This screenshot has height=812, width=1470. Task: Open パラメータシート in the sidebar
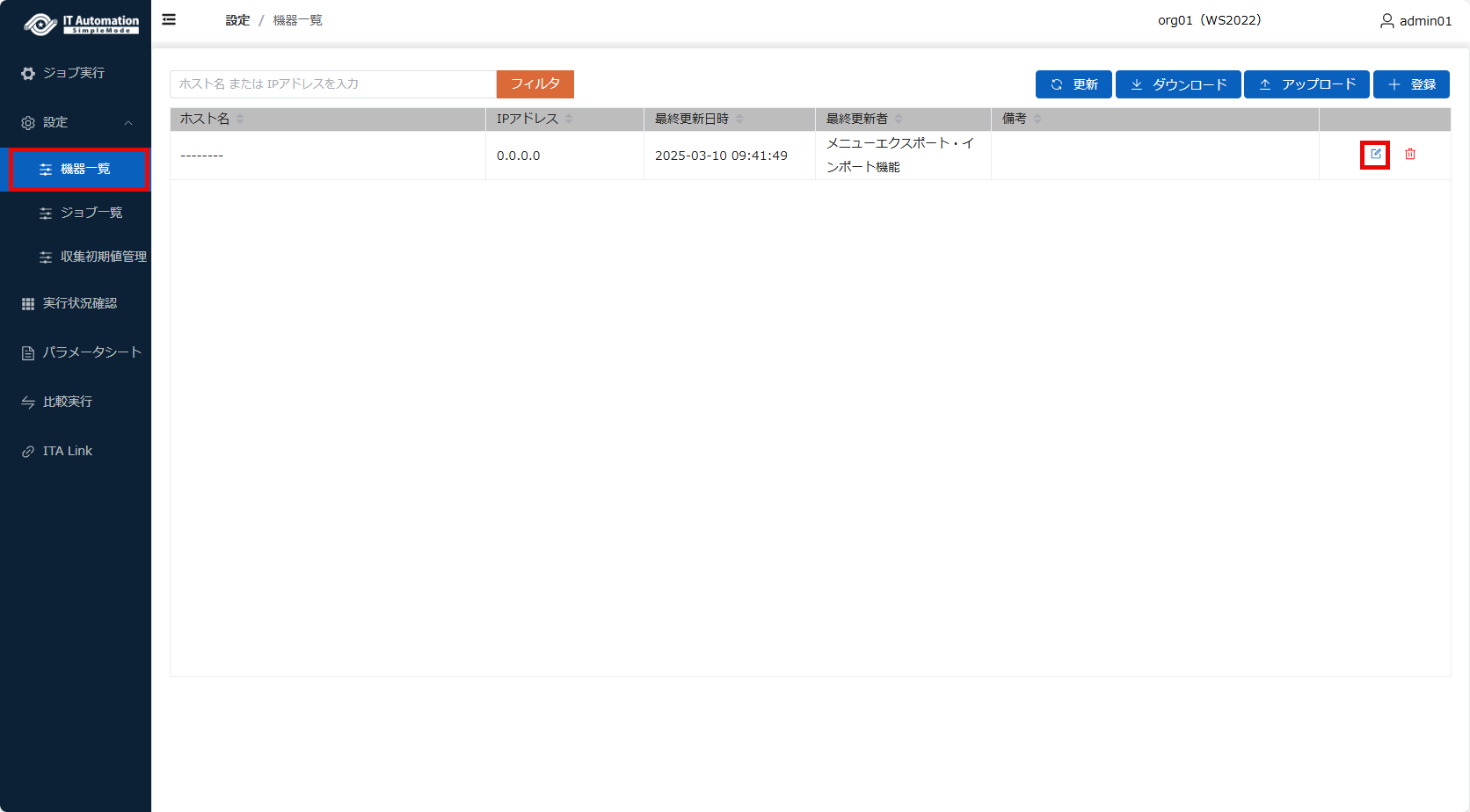91,352
